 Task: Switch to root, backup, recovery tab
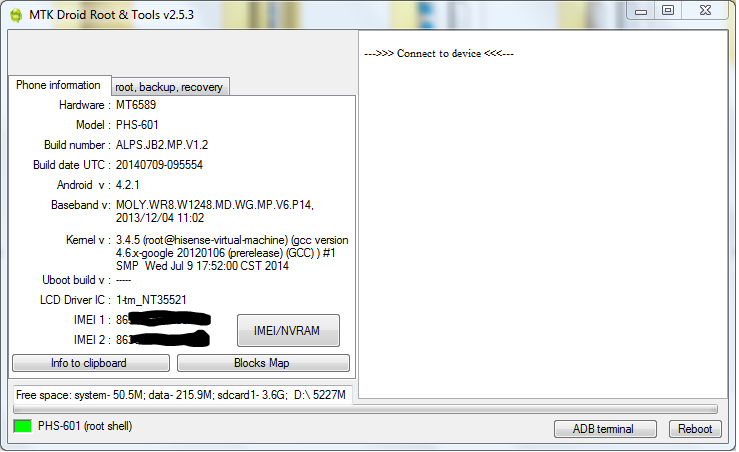click(x=169, y=87)
